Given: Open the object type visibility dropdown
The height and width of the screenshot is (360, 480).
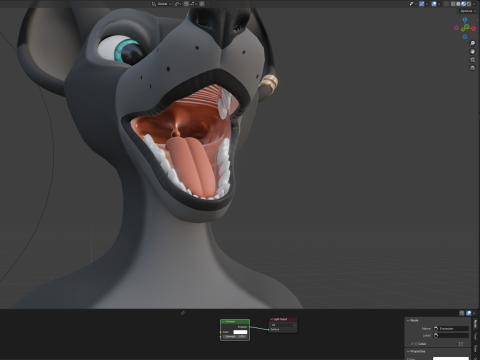Looking at the screenshot, I should (413, 4).
